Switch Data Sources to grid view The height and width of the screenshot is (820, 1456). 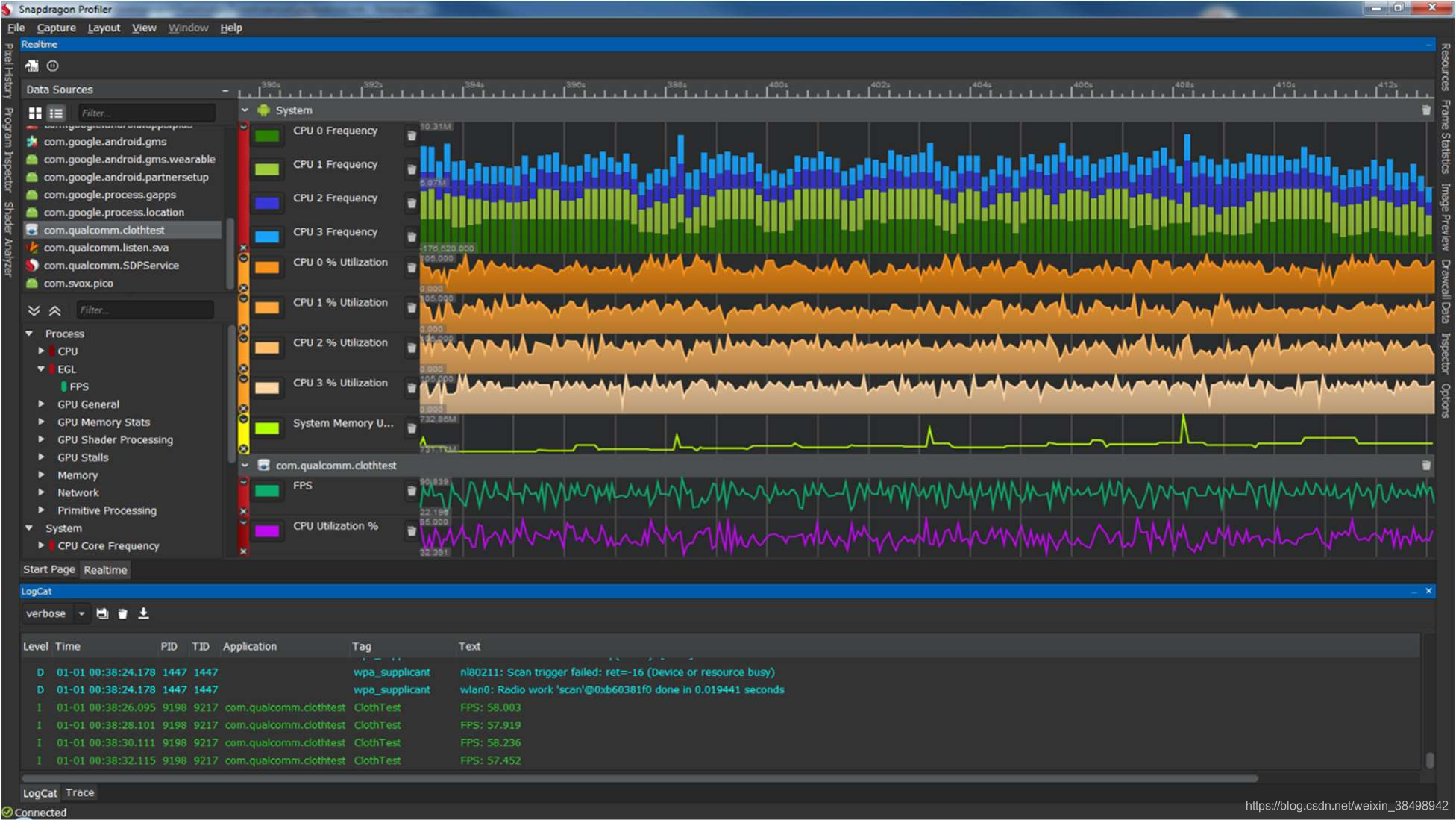(35, 113)
